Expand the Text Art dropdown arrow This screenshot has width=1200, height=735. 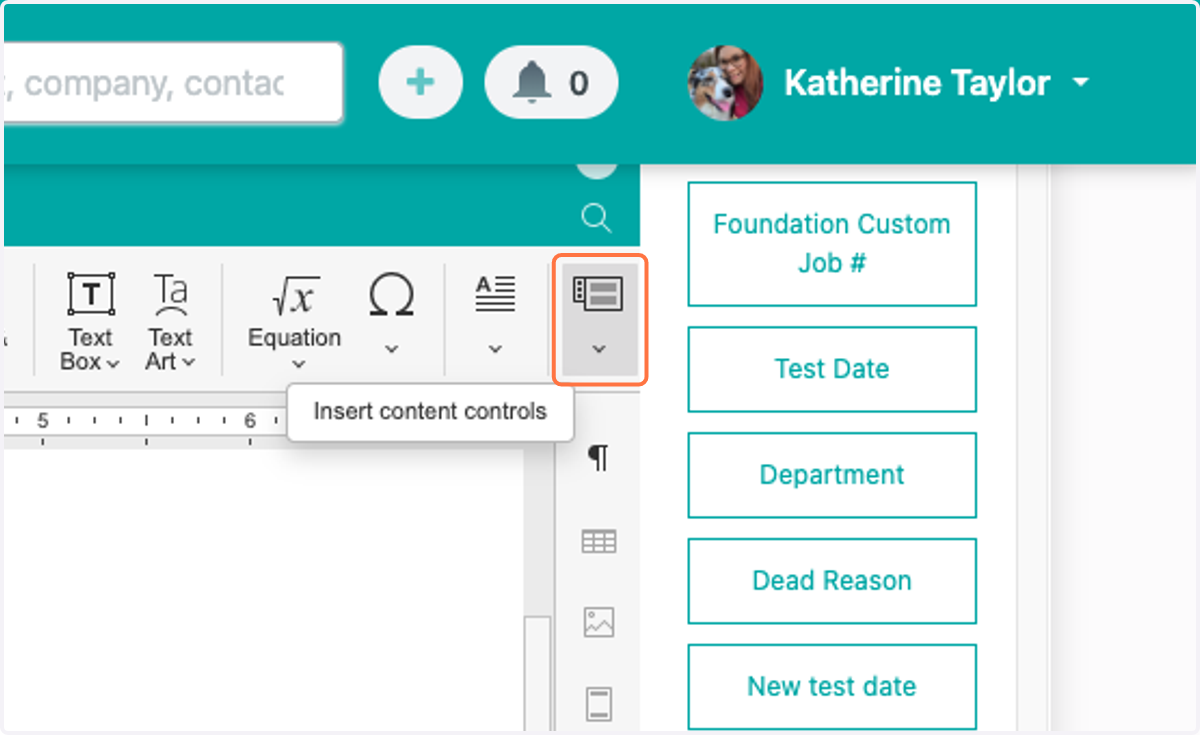click(x=189, y=363)
